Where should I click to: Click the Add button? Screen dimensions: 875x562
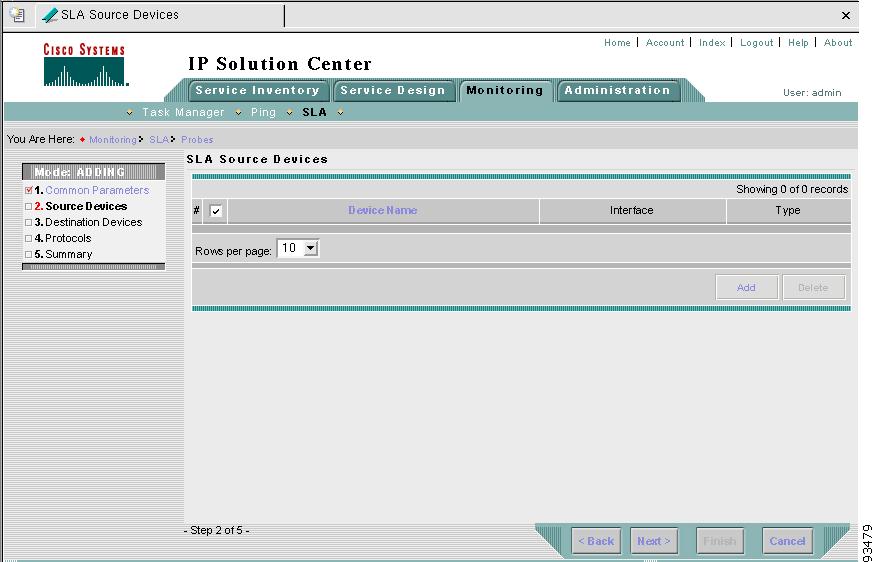747,287
